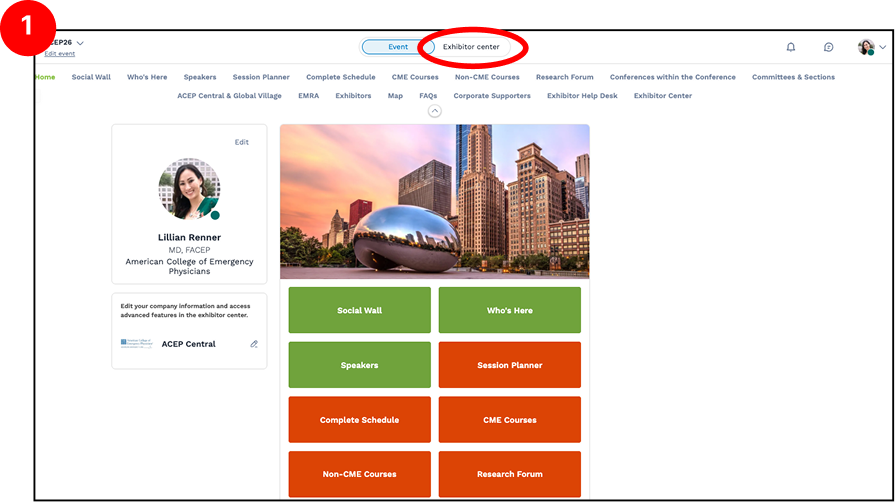The image size is (895, 502).
Task: Open Session Planner in navigation bar
Action: coord(261,77)
